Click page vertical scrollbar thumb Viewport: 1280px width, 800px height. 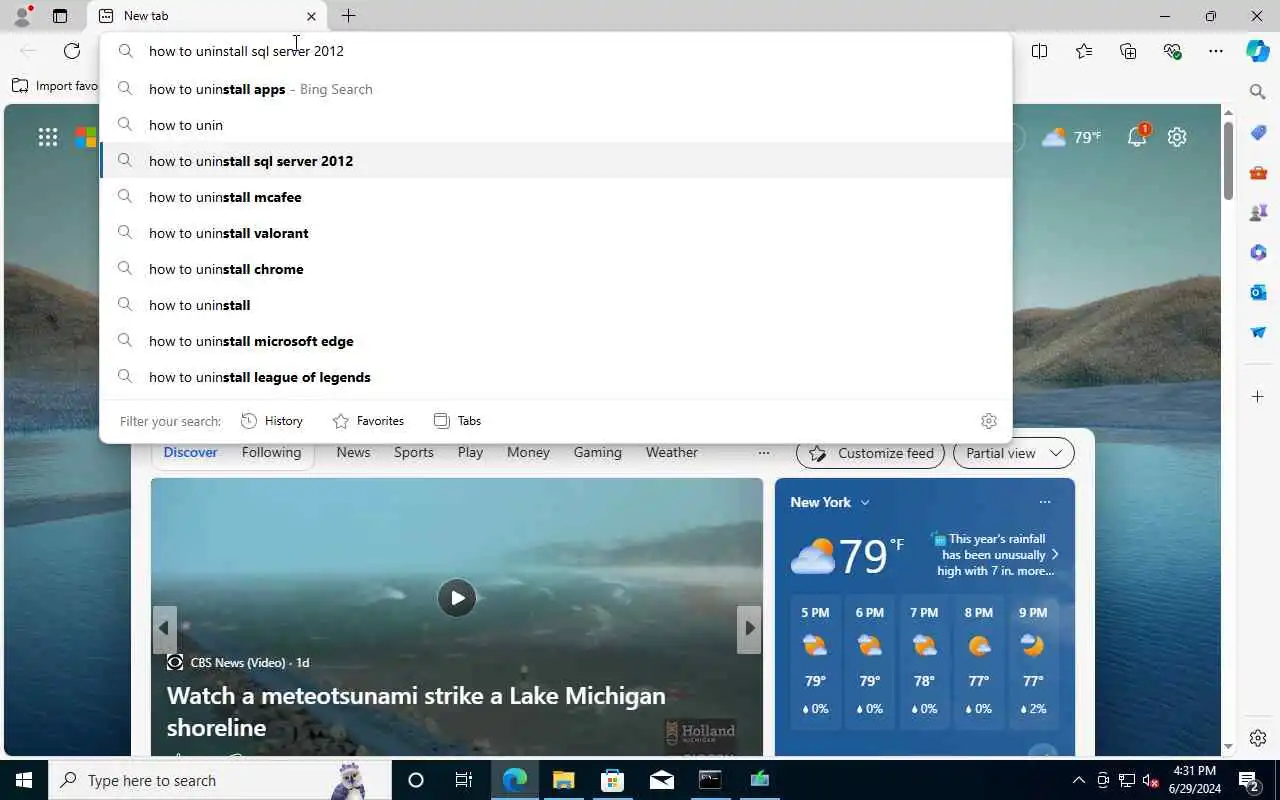[x=1228, y=160]
